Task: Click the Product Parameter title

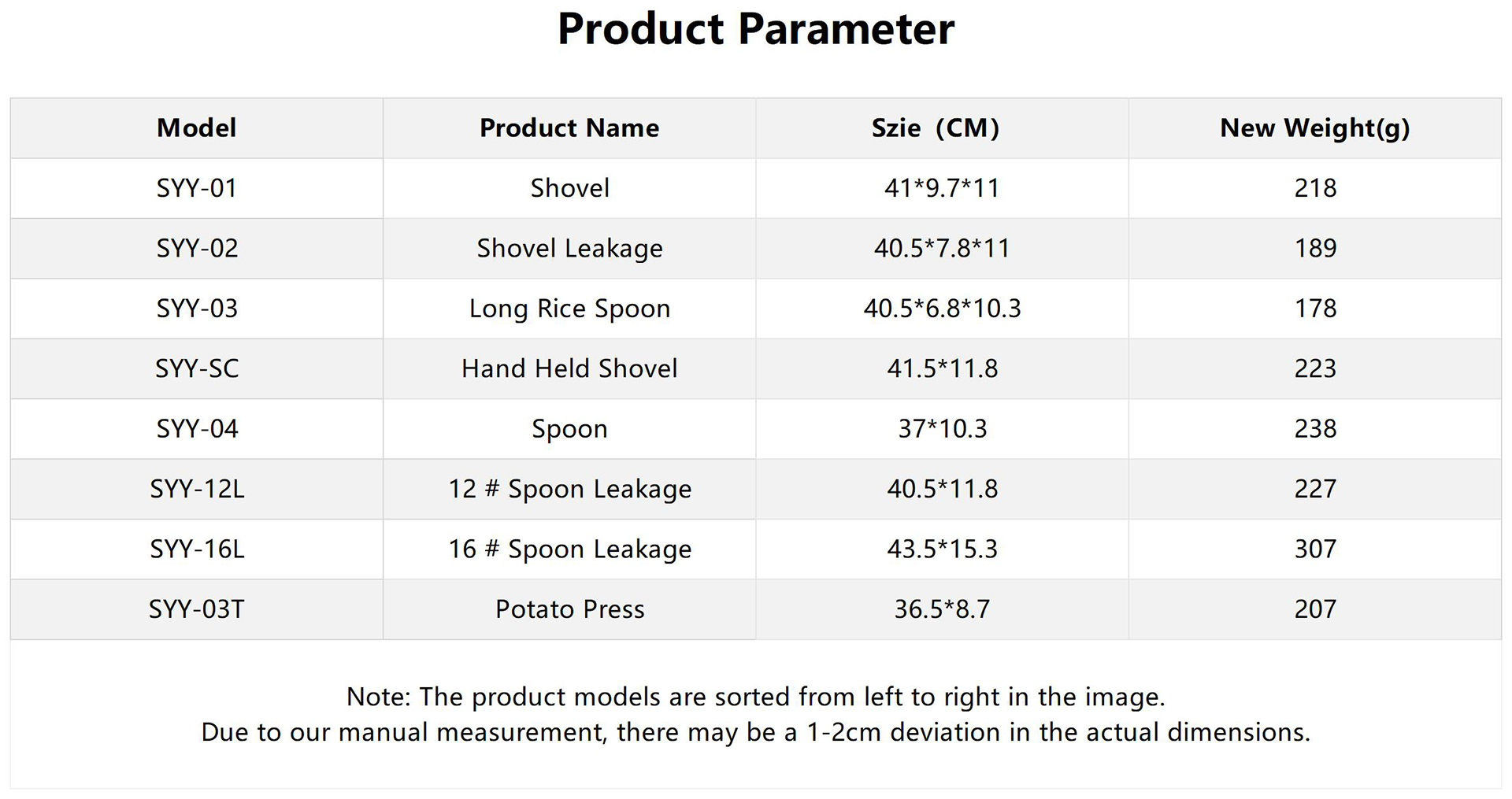Action: [x=756, y=29]
